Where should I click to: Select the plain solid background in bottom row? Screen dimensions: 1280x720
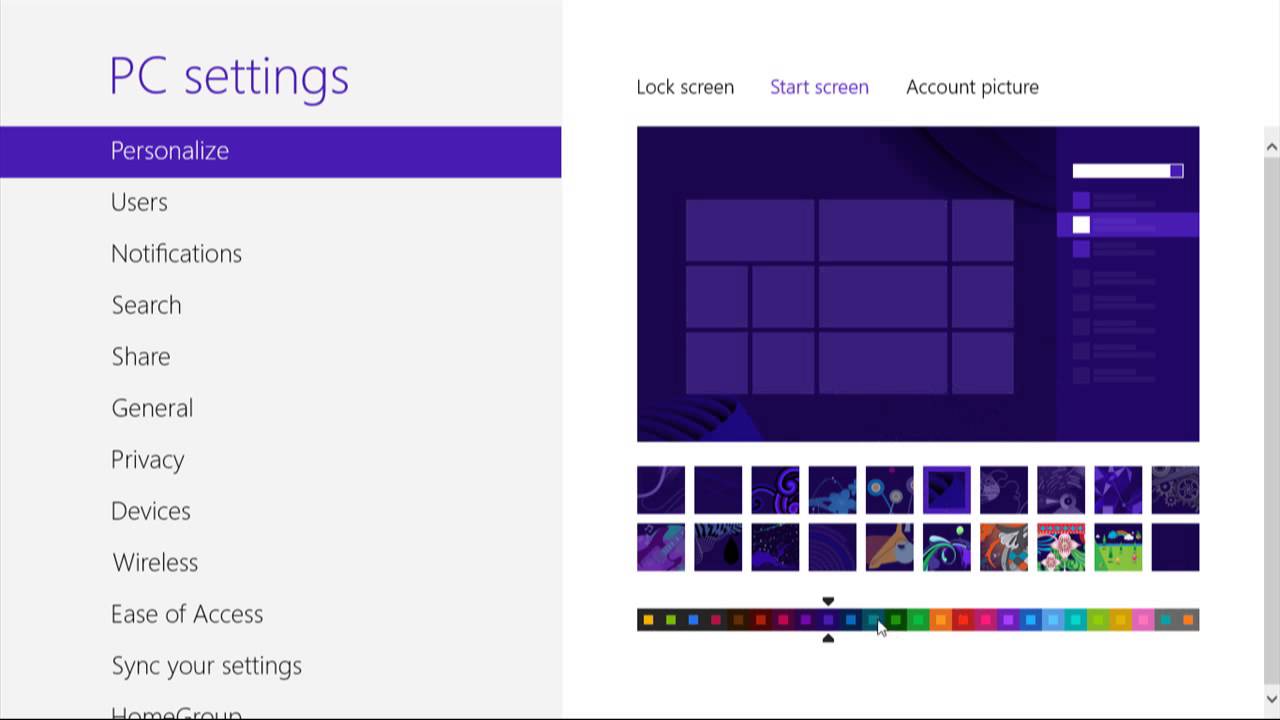pos(1175,547)
